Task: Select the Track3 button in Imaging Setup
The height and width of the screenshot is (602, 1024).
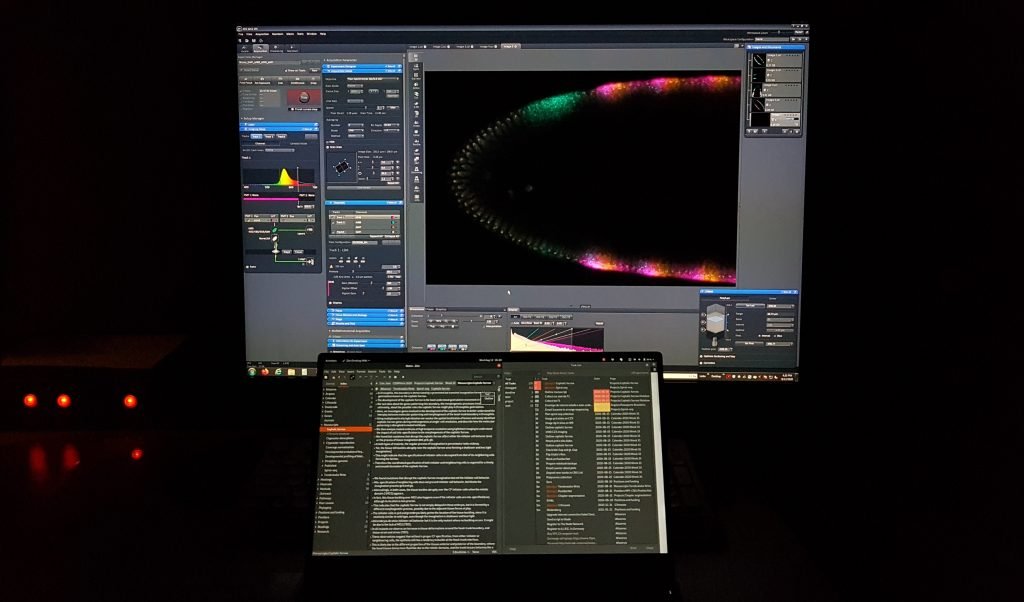Action: pyautogui.click(x=281, y=136)
